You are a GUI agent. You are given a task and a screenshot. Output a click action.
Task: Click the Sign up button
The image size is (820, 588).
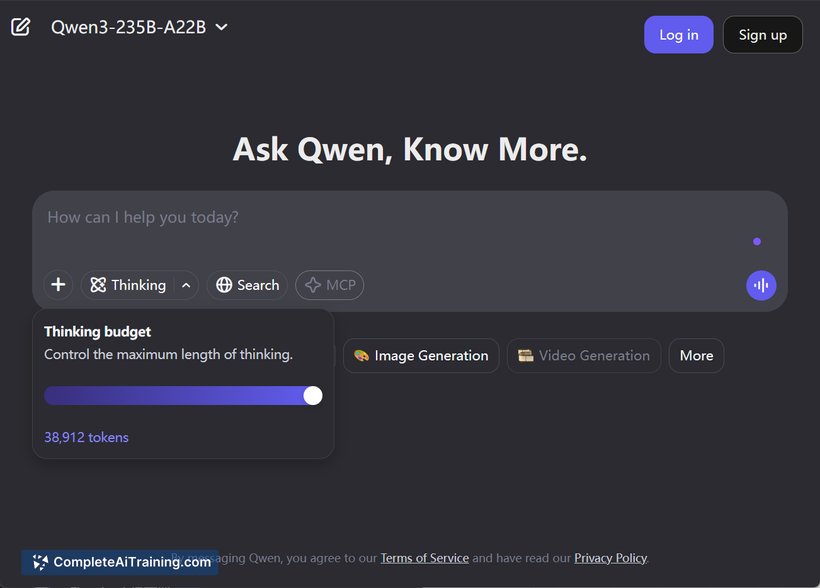click(x=762, y=35)
